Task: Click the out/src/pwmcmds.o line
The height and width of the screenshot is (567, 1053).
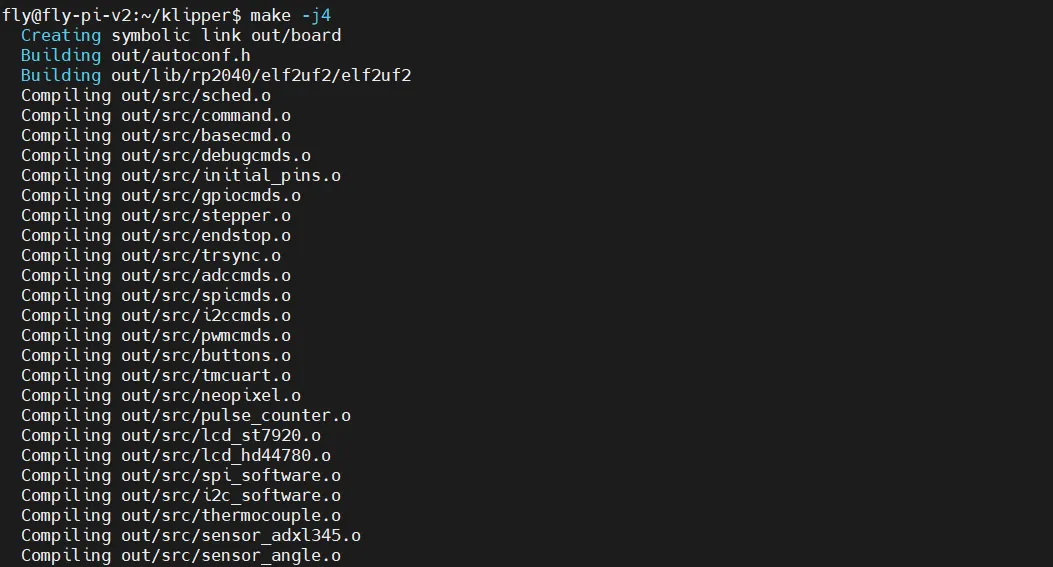Action: (156, 335)
